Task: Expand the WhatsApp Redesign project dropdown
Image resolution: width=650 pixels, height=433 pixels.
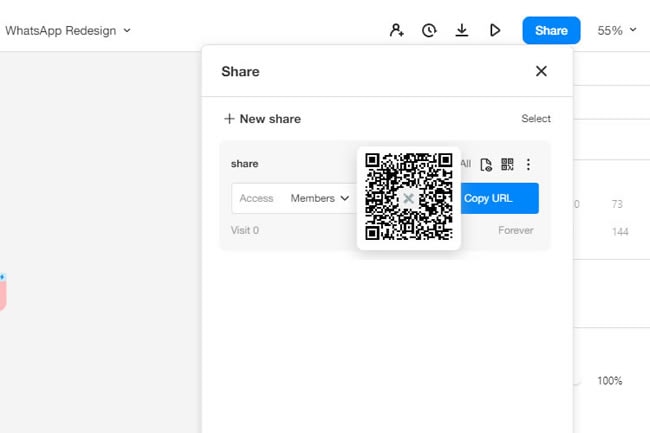Action: (68, 31)
